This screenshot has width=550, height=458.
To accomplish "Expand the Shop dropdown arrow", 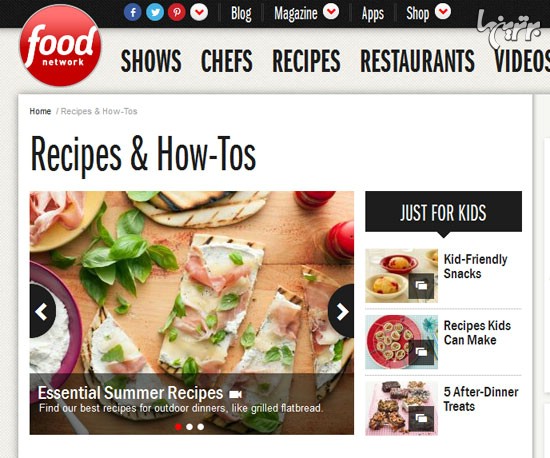I will pos(443,11).
